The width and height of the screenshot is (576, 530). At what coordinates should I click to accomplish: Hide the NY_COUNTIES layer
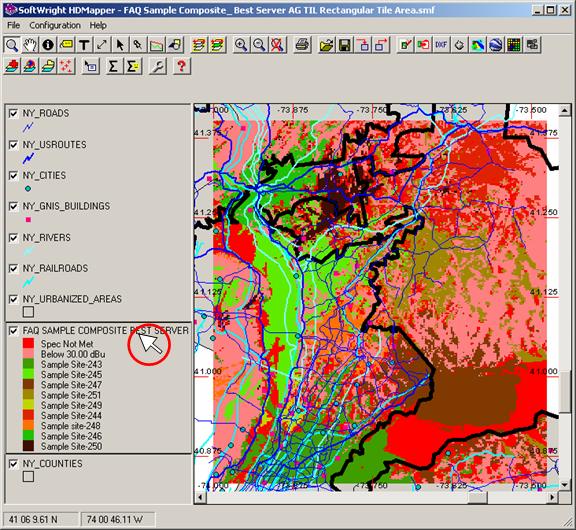pyautogui.click(x=13, y=464)
